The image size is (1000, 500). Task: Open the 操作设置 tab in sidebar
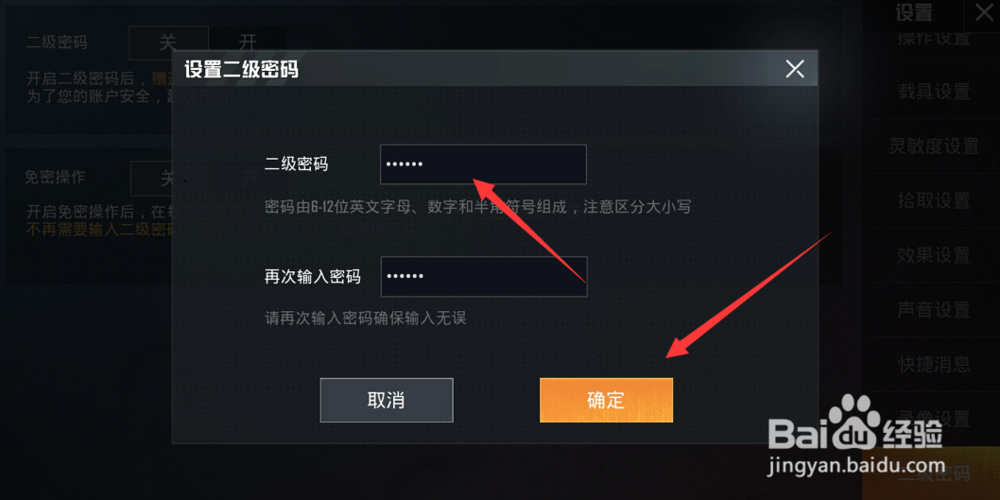[x=934, y=38]
